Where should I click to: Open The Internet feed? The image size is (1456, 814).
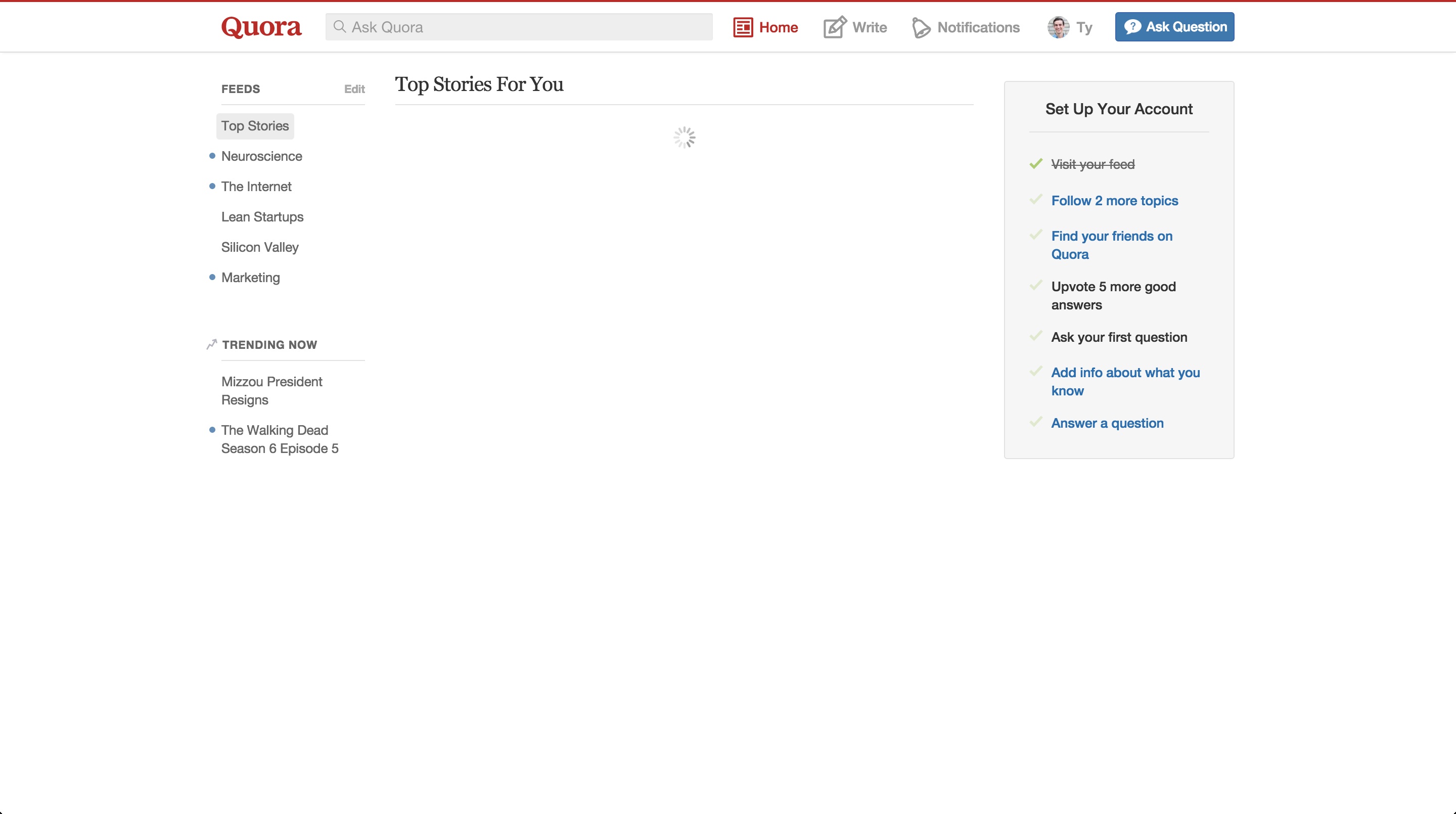tap(256, 187)
